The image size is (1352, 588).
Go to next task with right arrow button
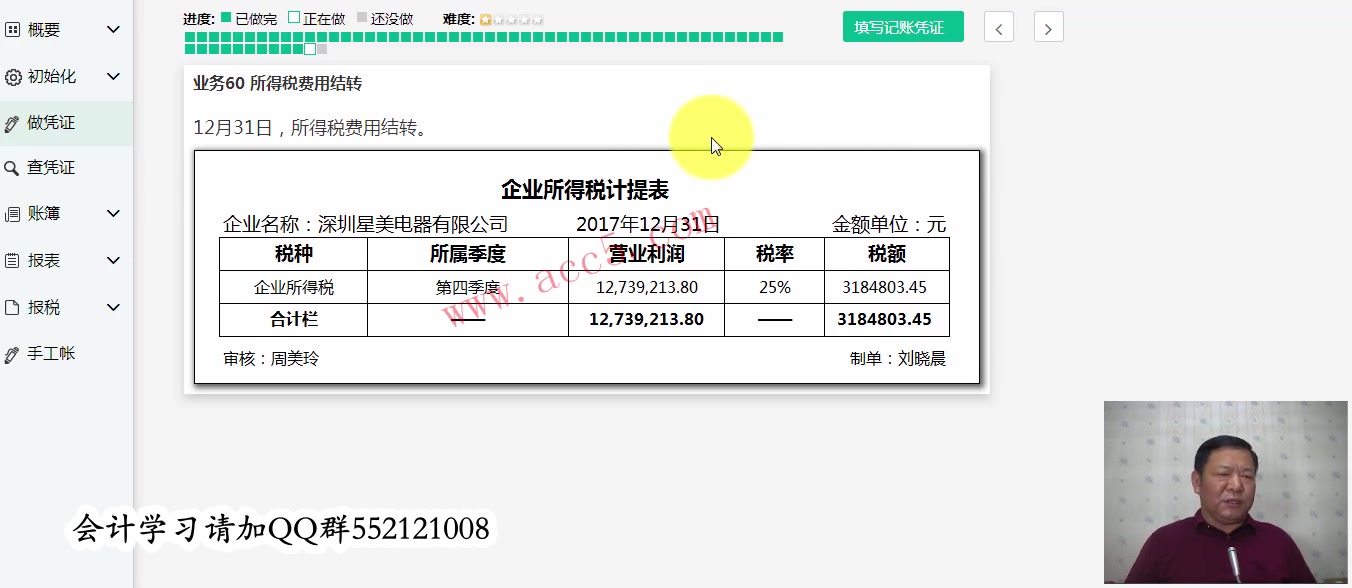coord(1048,27)
